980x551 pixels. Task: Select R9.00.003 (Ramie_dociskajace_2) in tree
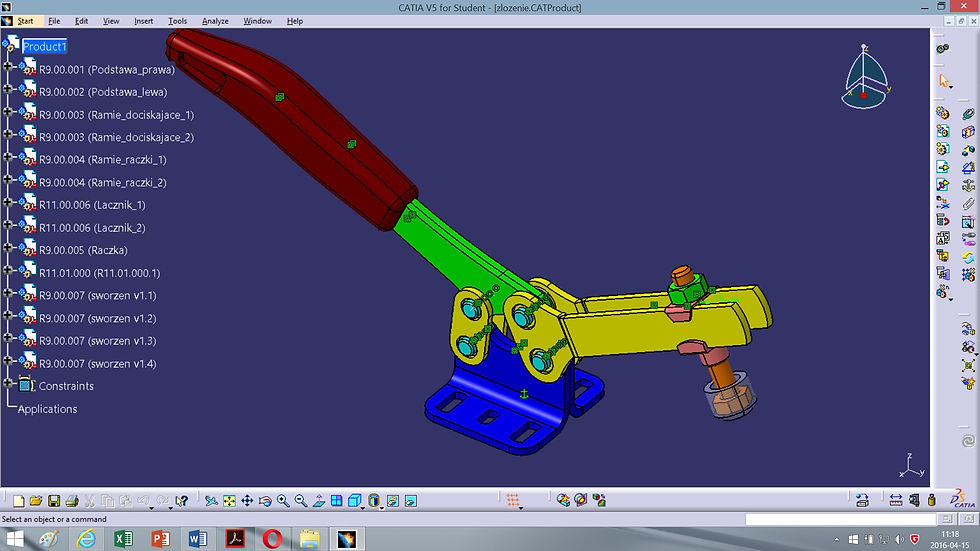pos(116,137)
